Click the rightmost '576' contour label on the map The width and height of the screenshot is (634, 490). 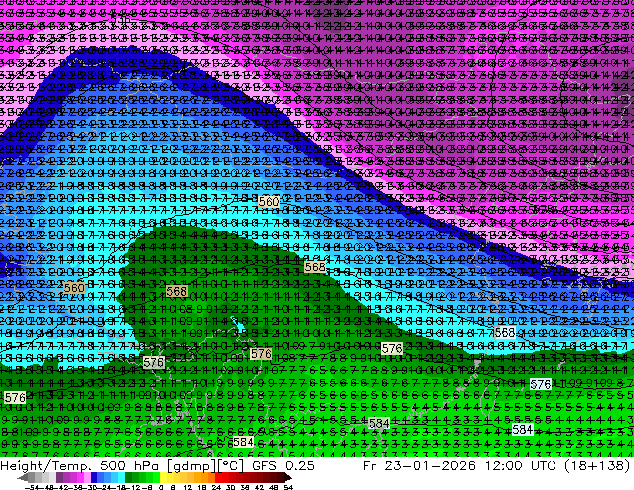[541, 384]
